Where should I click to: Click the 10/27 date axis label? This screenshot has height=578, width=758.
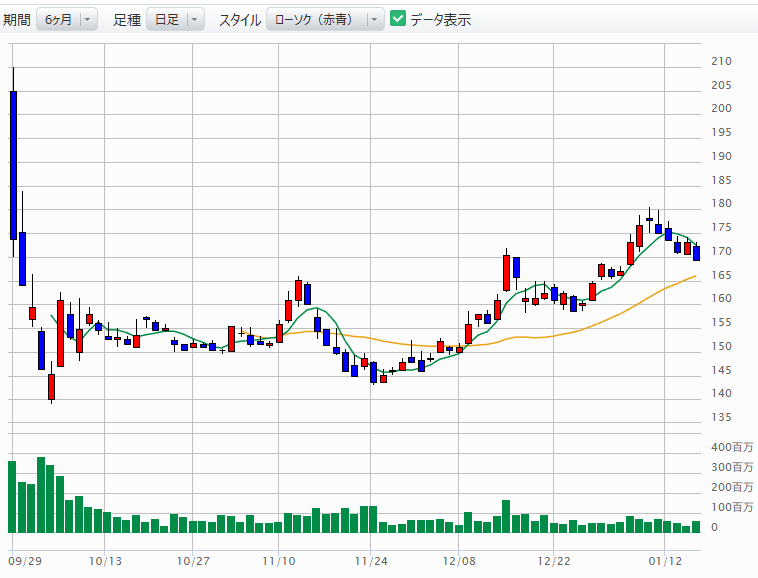click(192, 561)
